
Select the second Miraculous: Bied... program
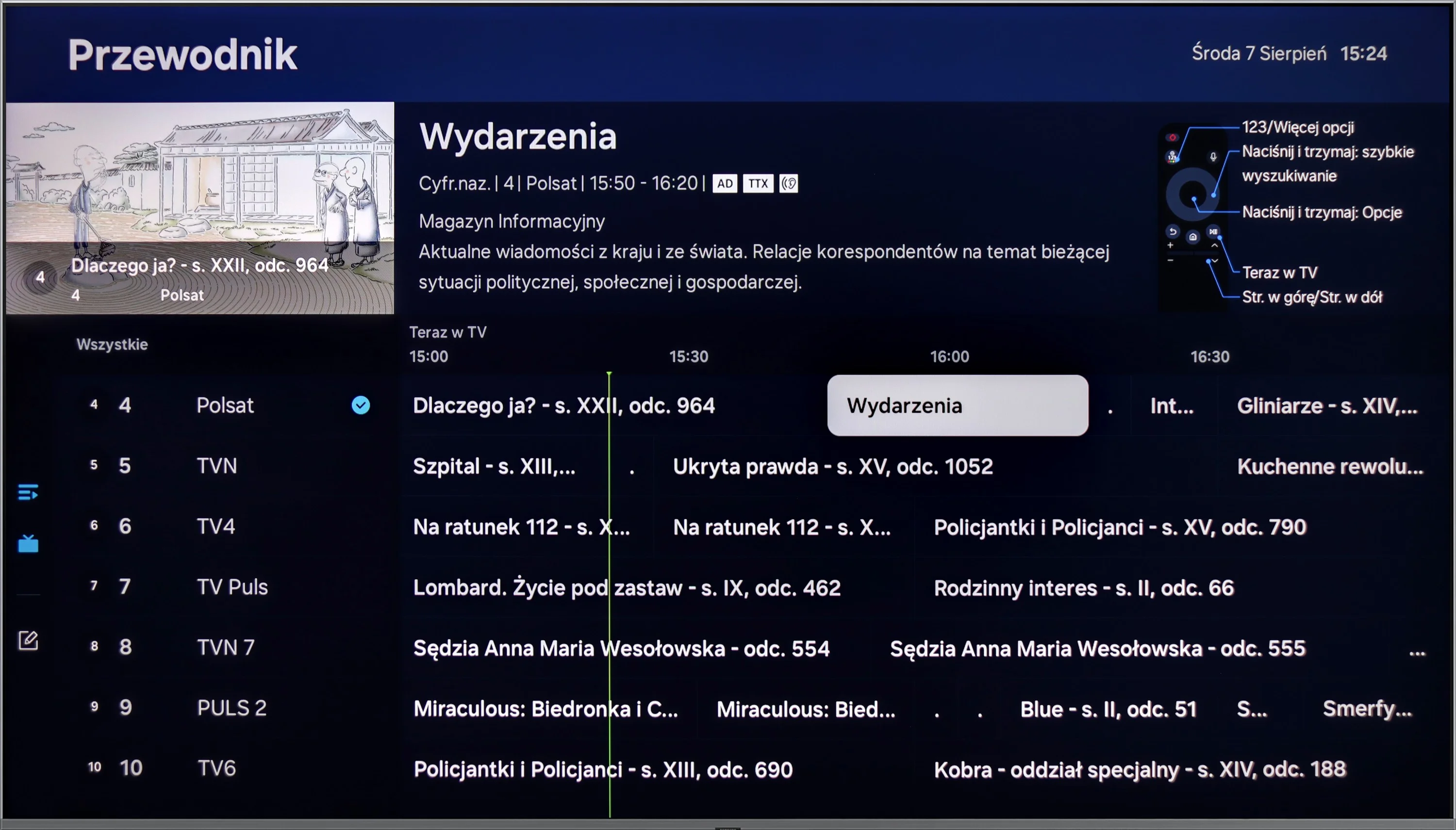click(805, 709)
